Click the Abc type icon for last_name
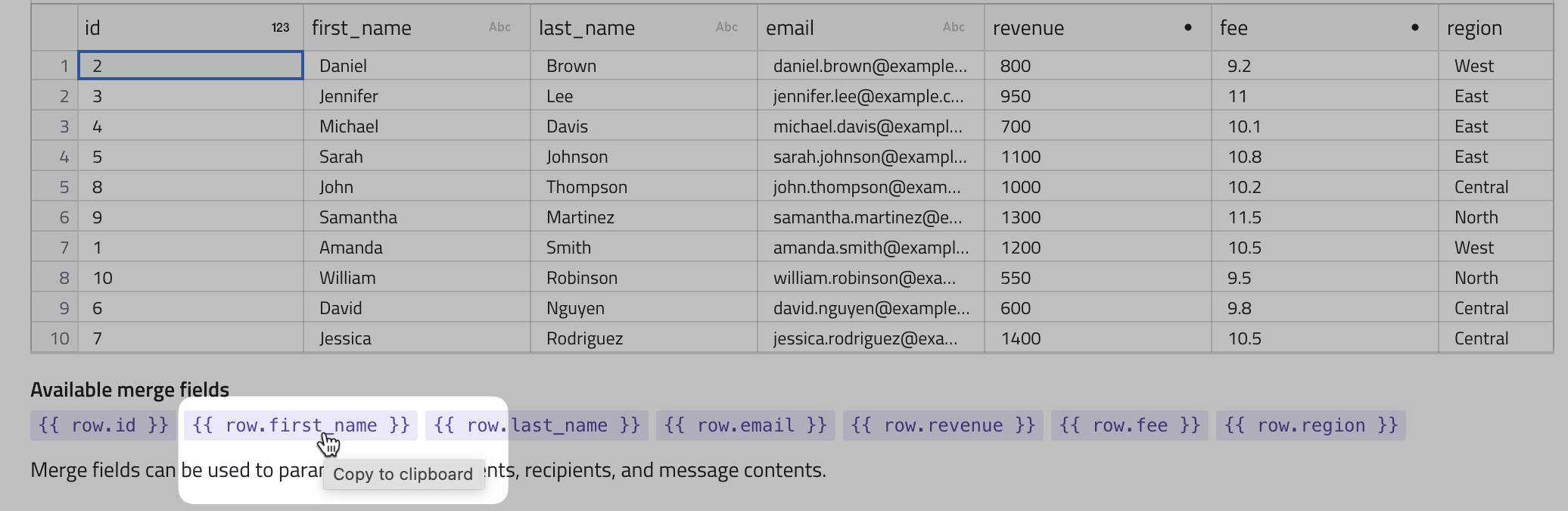 (726, 27)
